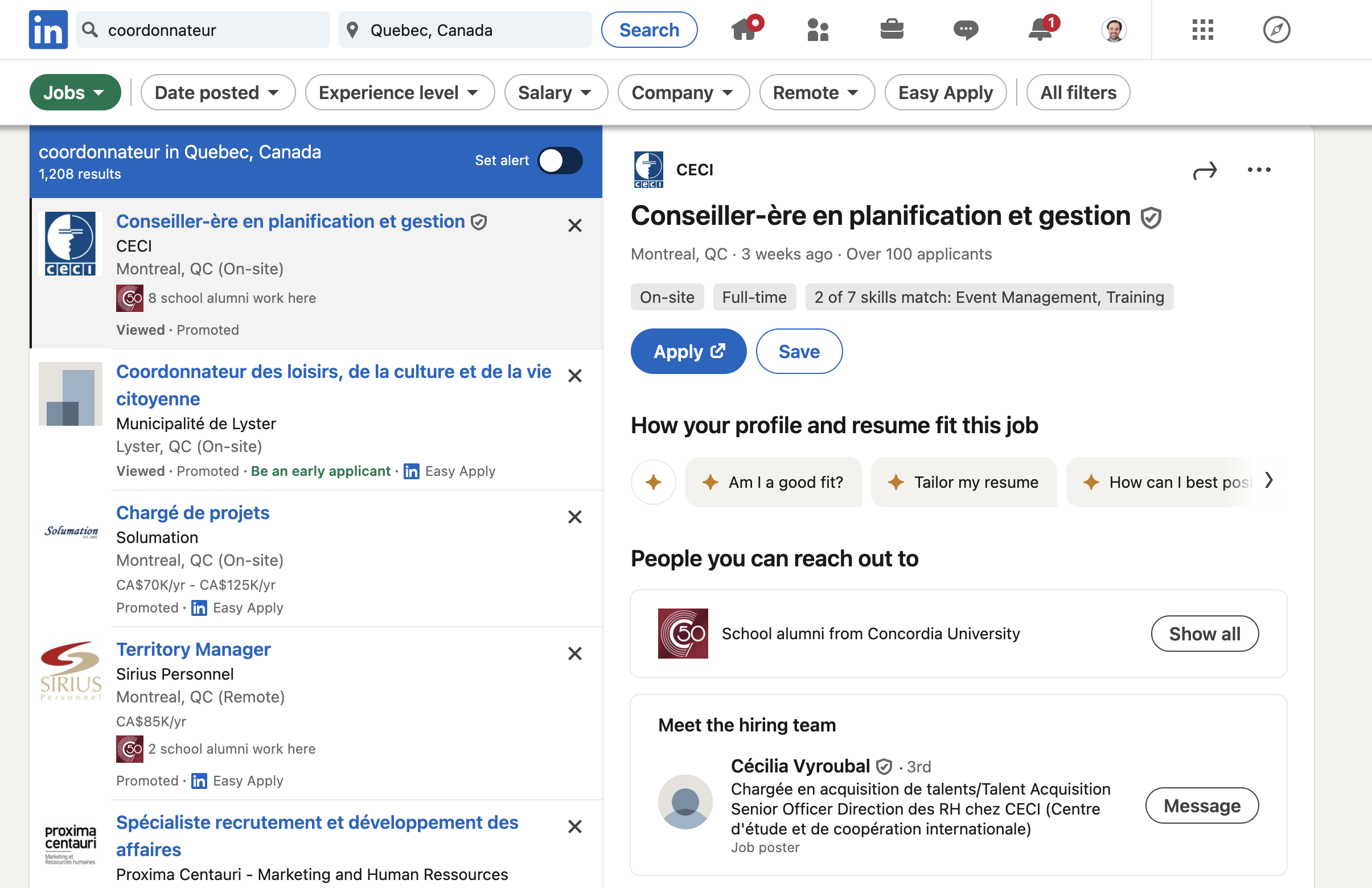
Task: Show all Concordia University alumni
Action: pos(1204,634)
